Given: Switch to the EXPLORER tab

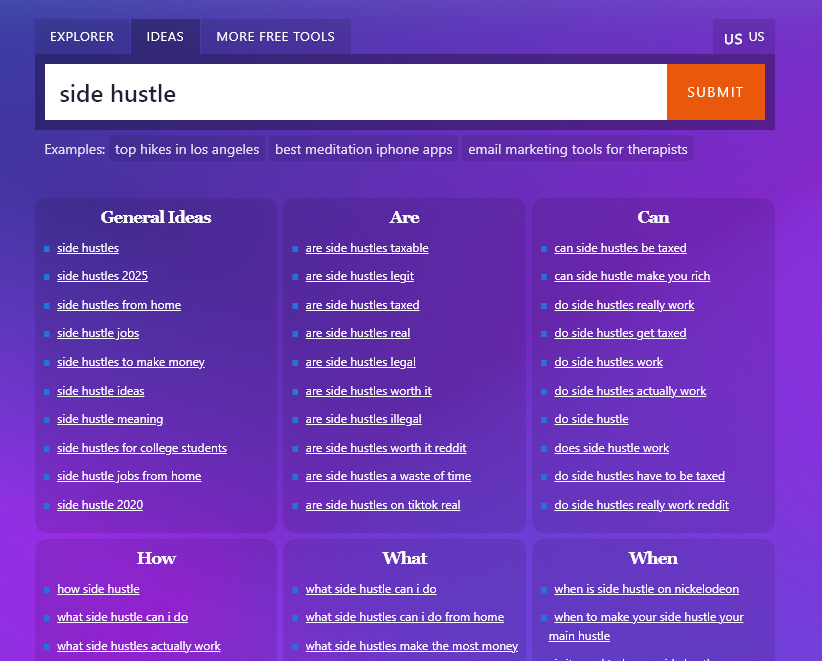Looking at the screenshot, I should coord(82,36).
